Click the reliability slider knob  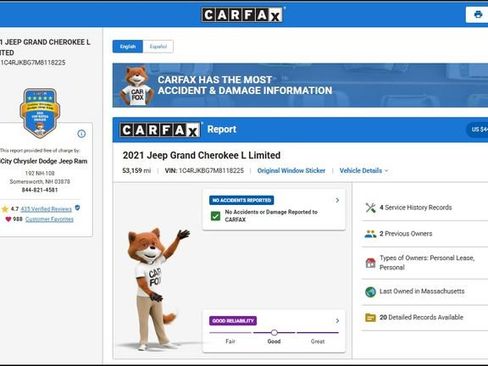tap(274, 332)
